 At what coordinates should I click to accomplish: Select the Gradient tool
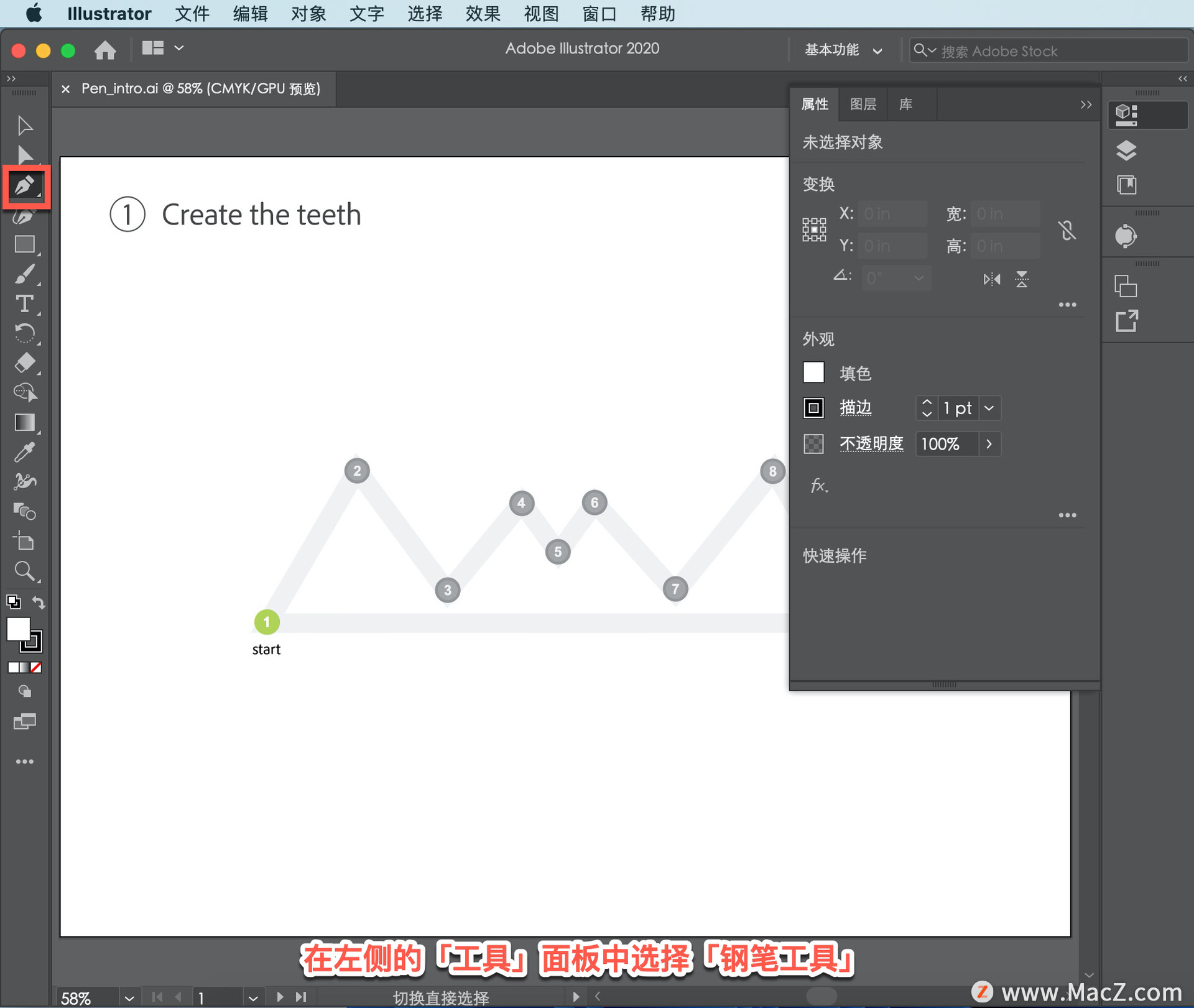25,422
